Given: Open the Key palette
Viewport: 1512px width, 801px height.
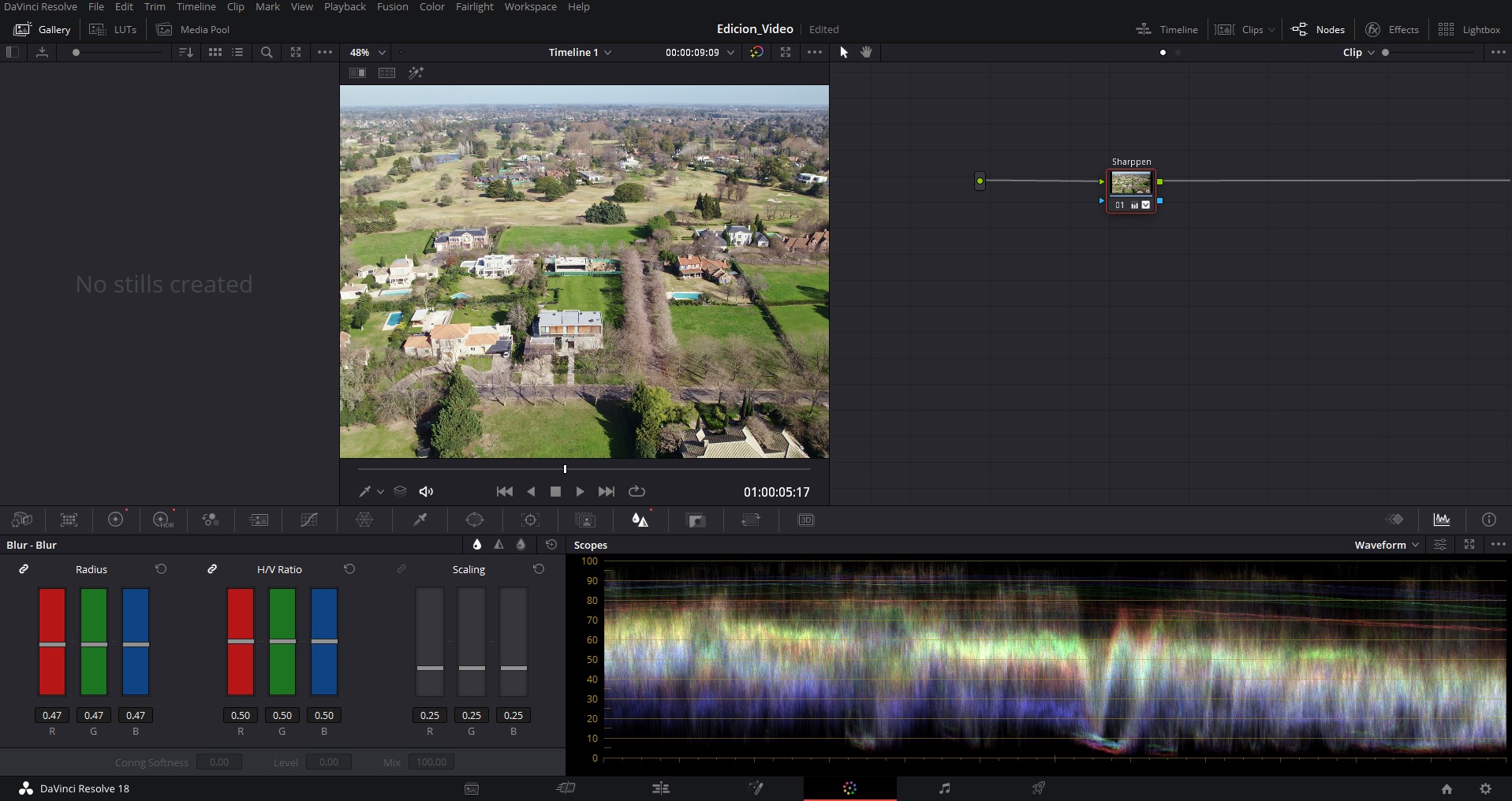Looking at the screenshot, I should pos(696,520).
